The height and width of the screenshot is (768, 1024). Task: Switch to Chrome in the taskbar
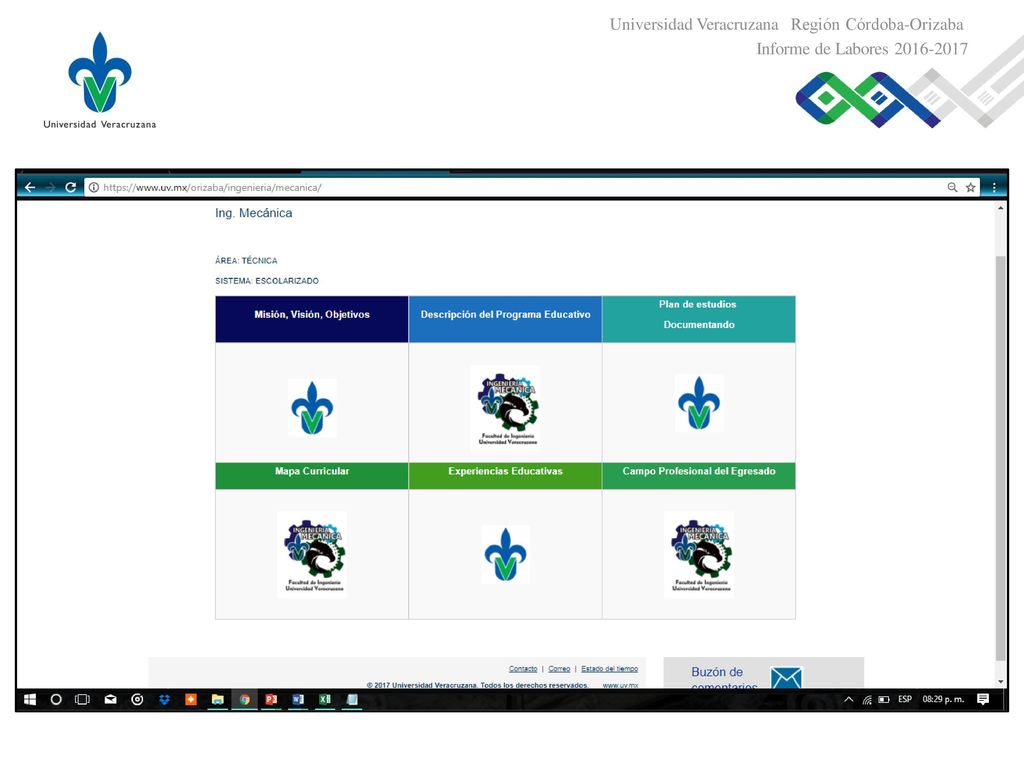[x=244, y=699]
